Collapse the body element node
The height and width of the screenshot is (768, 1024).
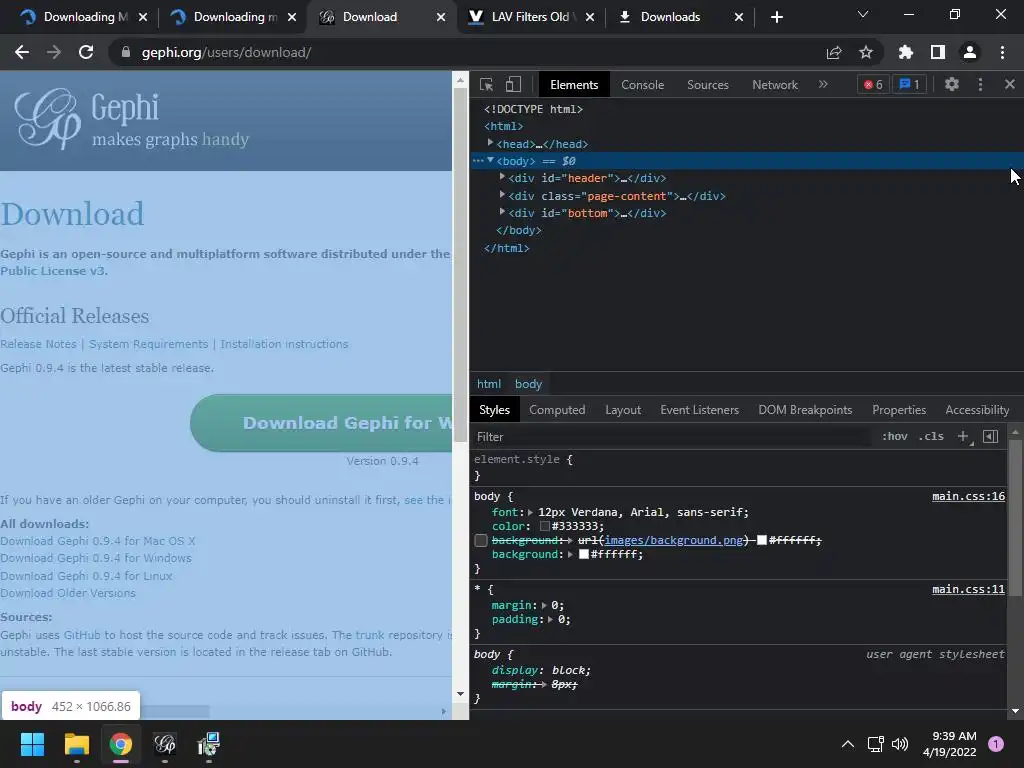490,161
